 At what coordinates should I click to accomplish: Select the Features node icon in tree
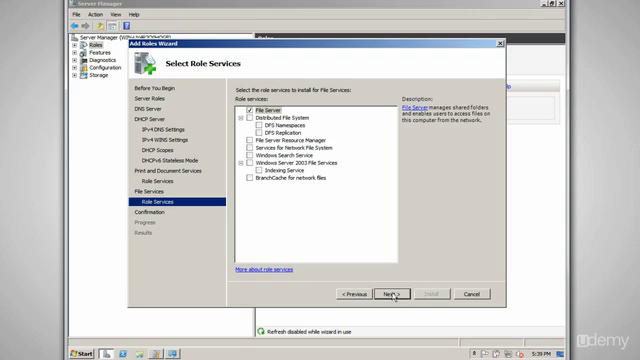coord(84,53)
